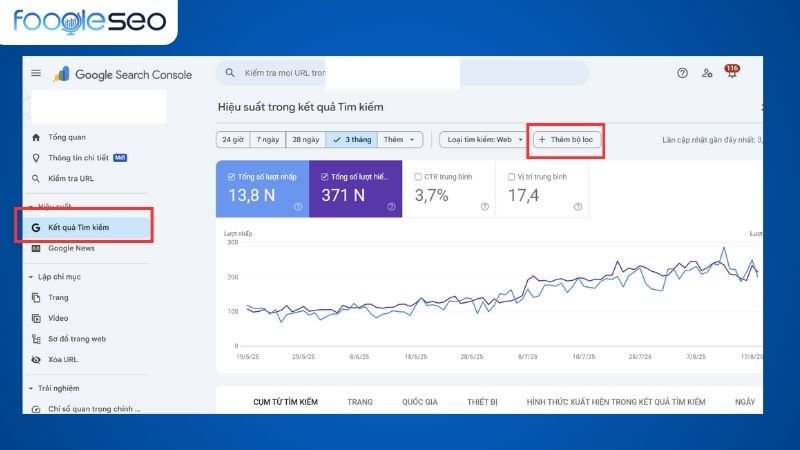
Task: Click the Thêm bộ lọc button
Action: coord(566,139)
